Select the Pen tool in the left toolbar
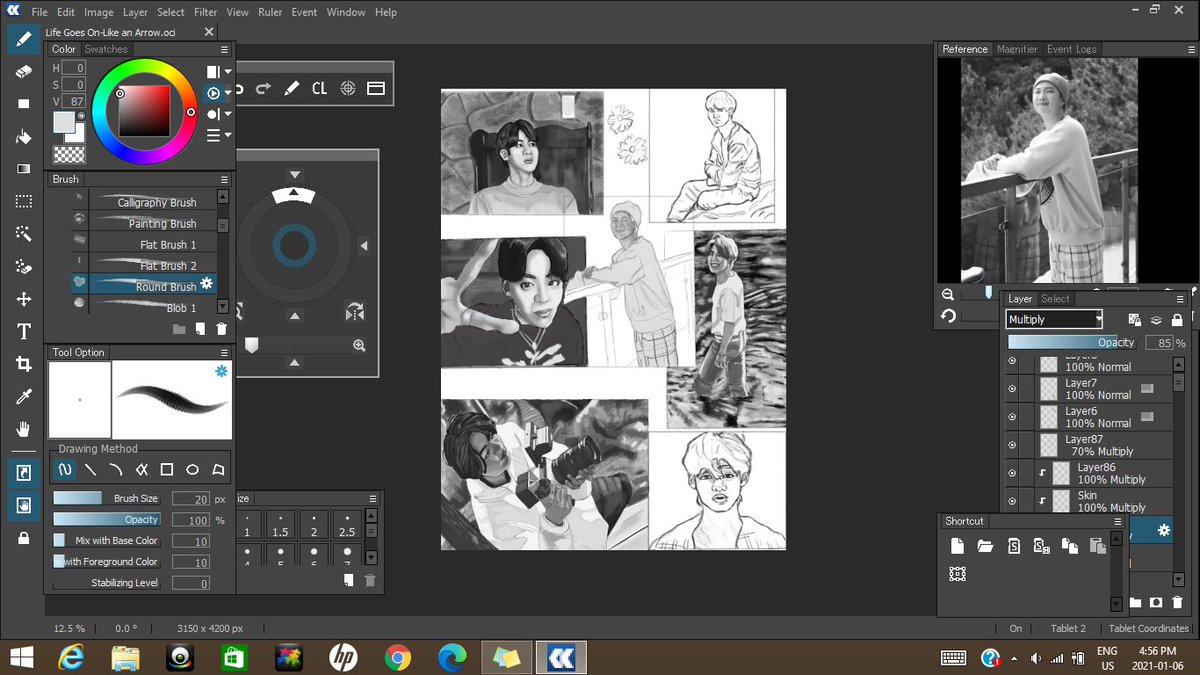Image resolution: width=1200 pixels, height=675 pixels. [x=23, y=39]
